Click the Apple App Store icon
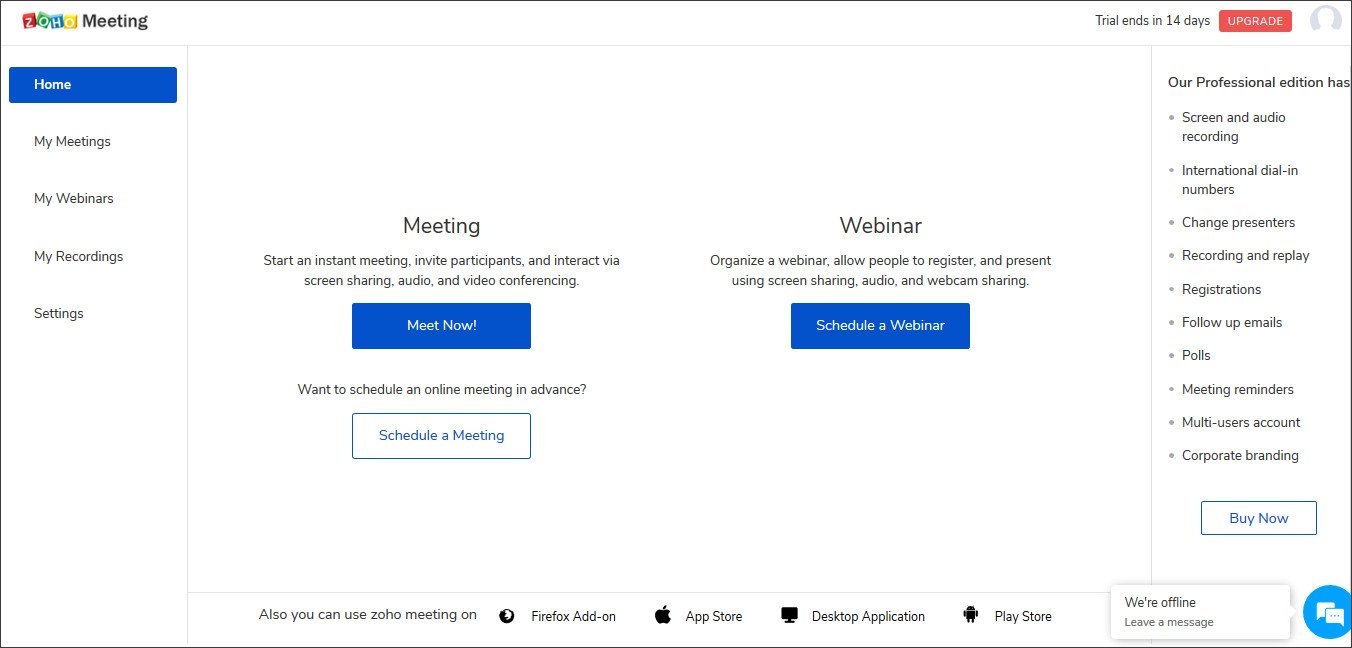Viewport: 1352px width, 648px height. [663, 615]
